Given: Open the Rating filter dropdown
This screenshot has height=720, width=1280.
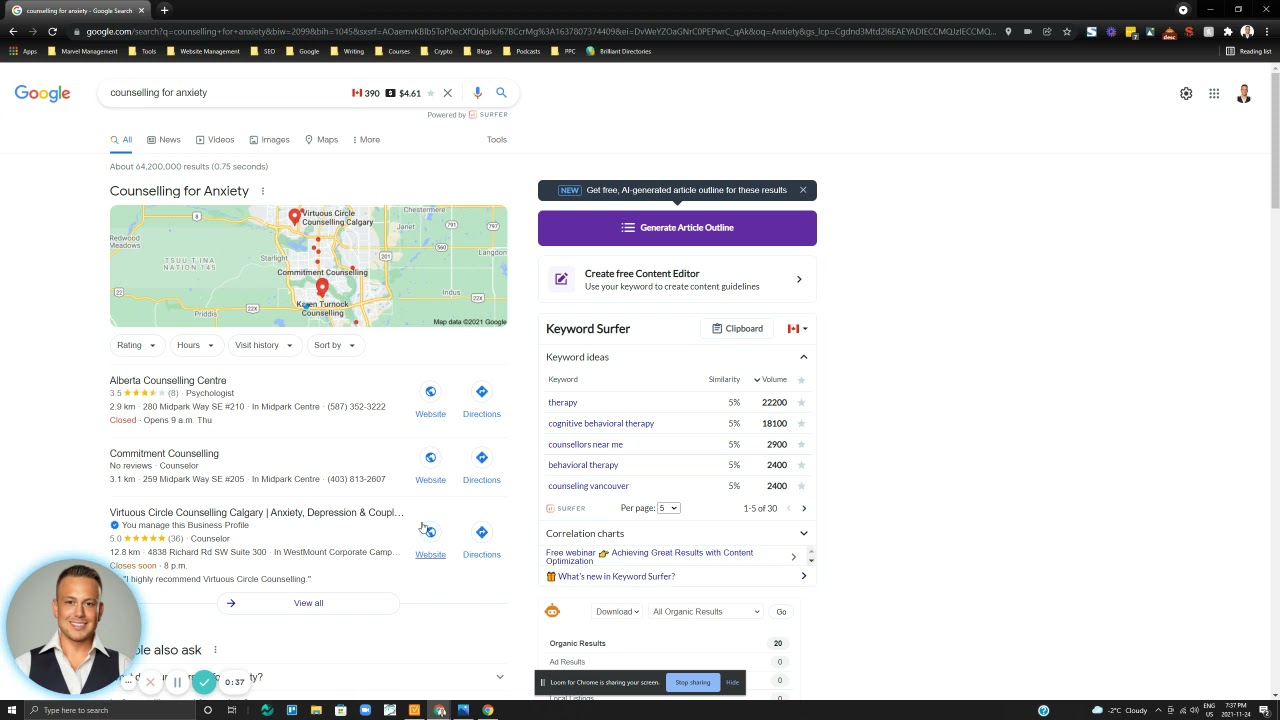Looking at the screenshot, I should (x=136, y=345).
